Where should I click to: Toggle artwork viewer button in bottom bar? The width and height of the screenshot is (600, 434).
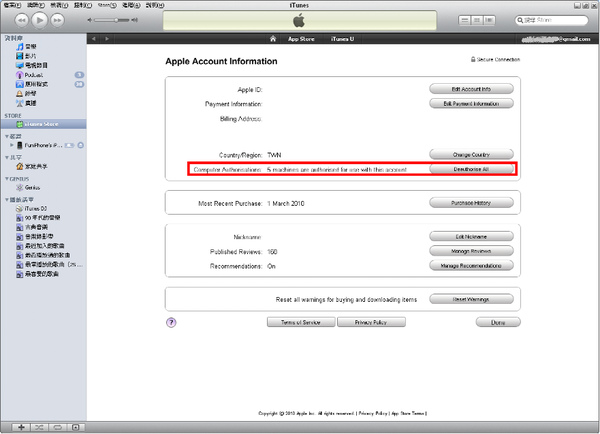75,427
